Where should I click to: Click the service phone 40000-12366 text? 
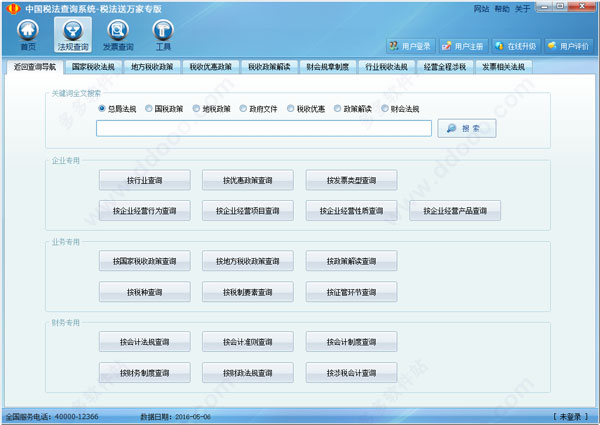coord(77,416)
